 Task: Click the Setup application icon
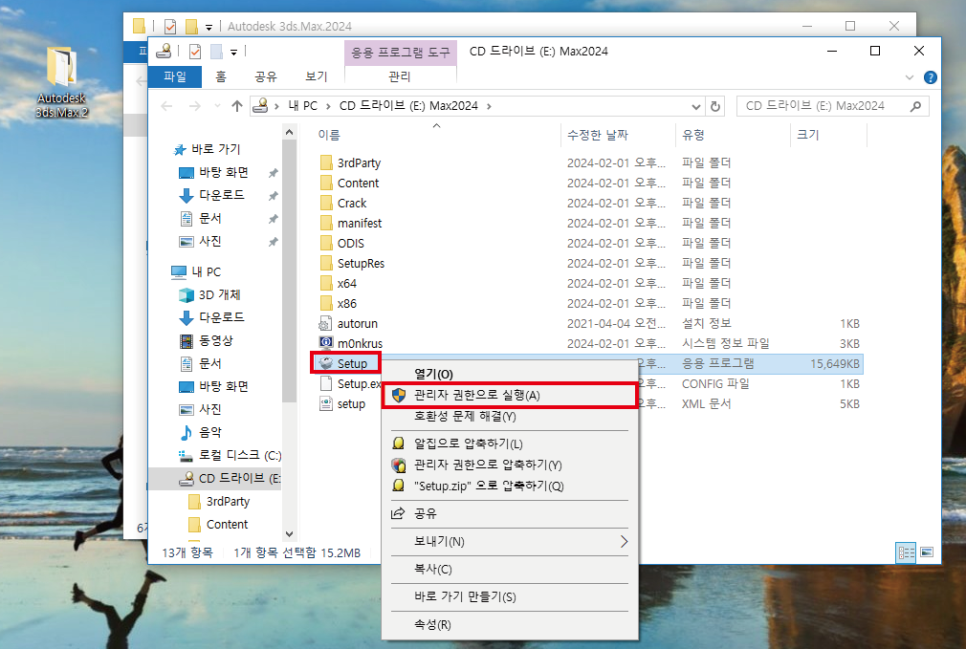(326, 364)
